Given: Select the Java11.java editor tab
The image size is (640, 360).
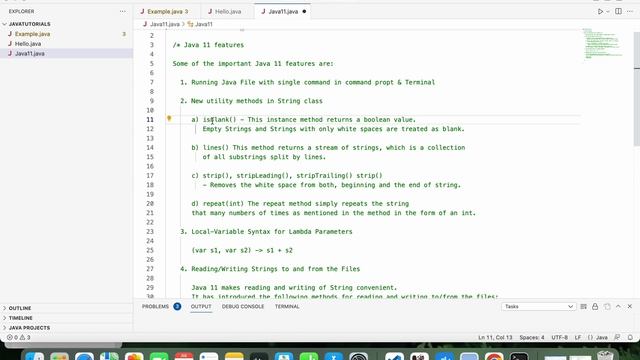Looking at the screenshot, I should coord(283,11).
